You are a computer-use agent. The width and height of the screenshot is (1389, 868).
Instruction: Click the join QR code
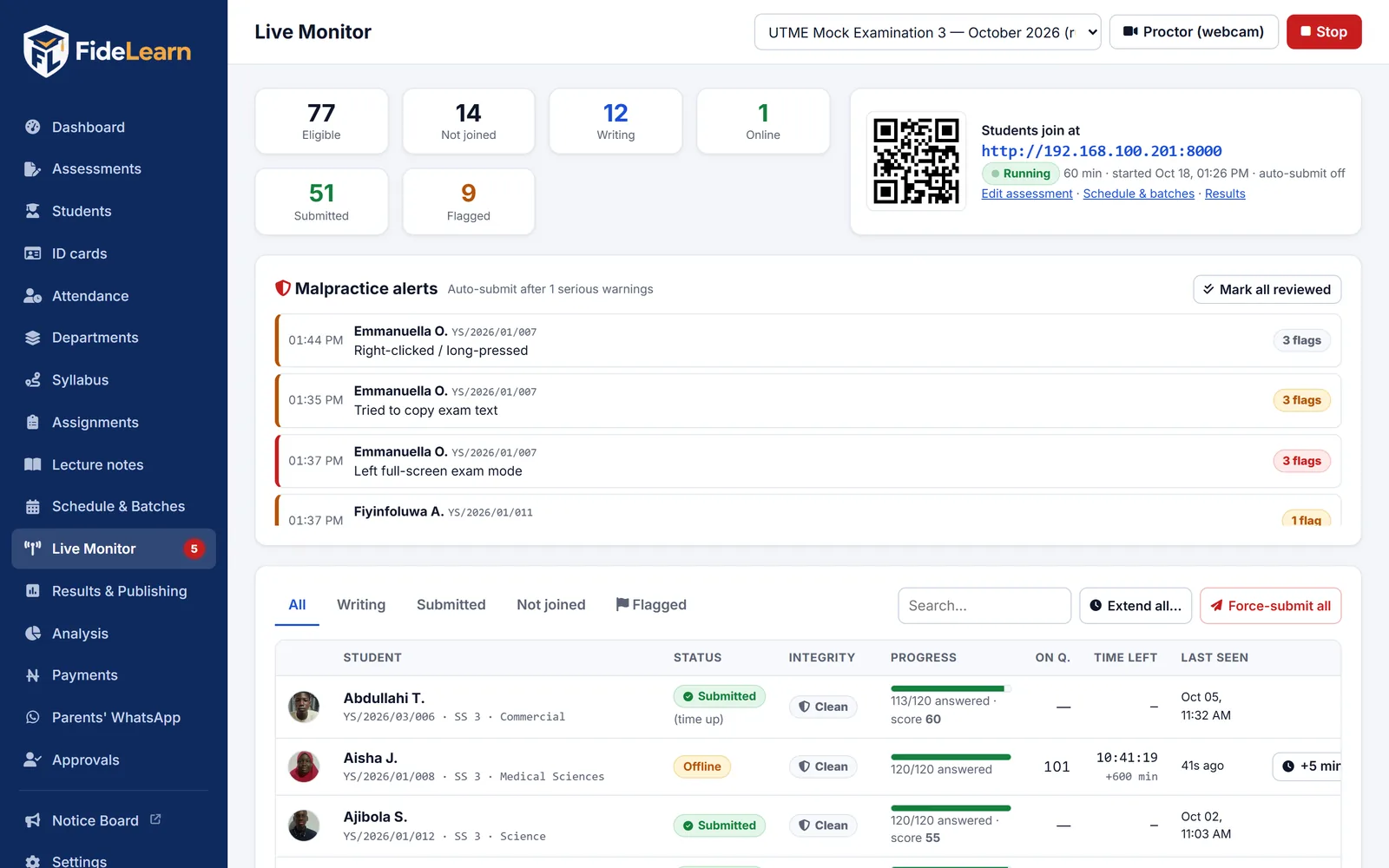916,161
